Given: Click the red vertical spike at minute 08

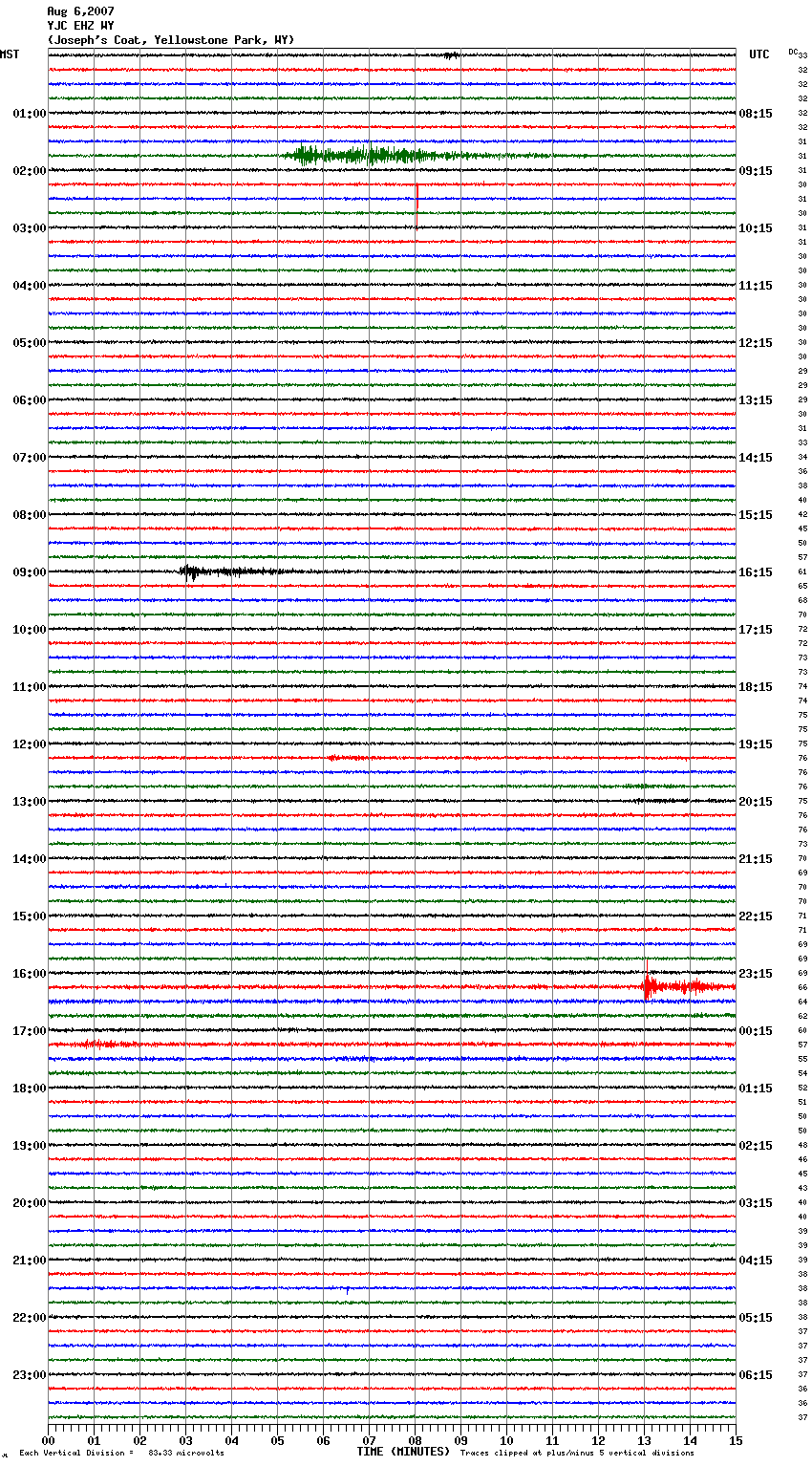Looking at the screenshot, I should pos(417,206).
